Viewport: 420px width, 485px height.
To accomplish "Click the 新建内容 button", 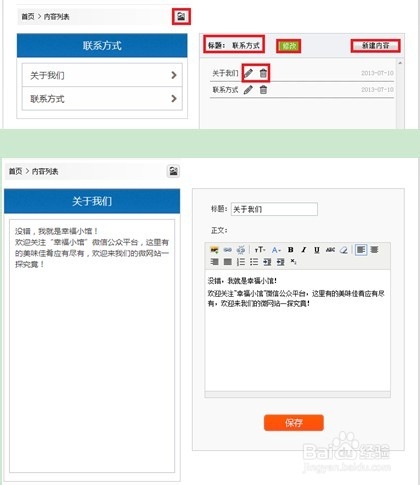I will (x=376, y=46).
